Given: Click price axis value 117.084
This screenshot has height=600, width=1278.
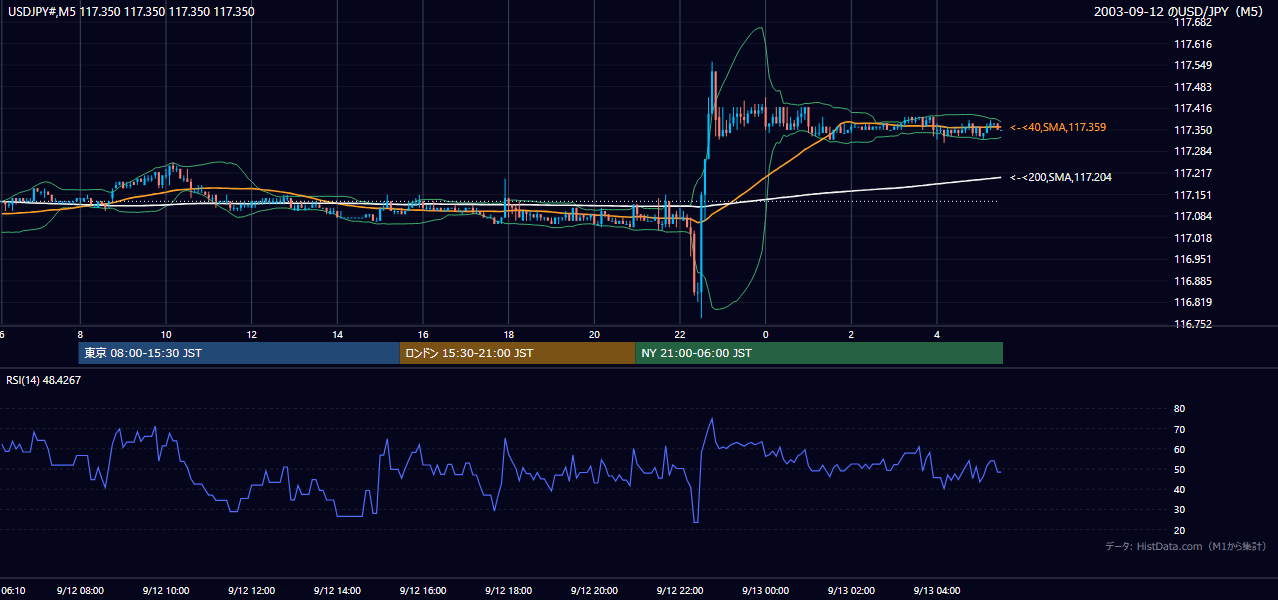Looking at the screenshot, I should click(1192, 216).
